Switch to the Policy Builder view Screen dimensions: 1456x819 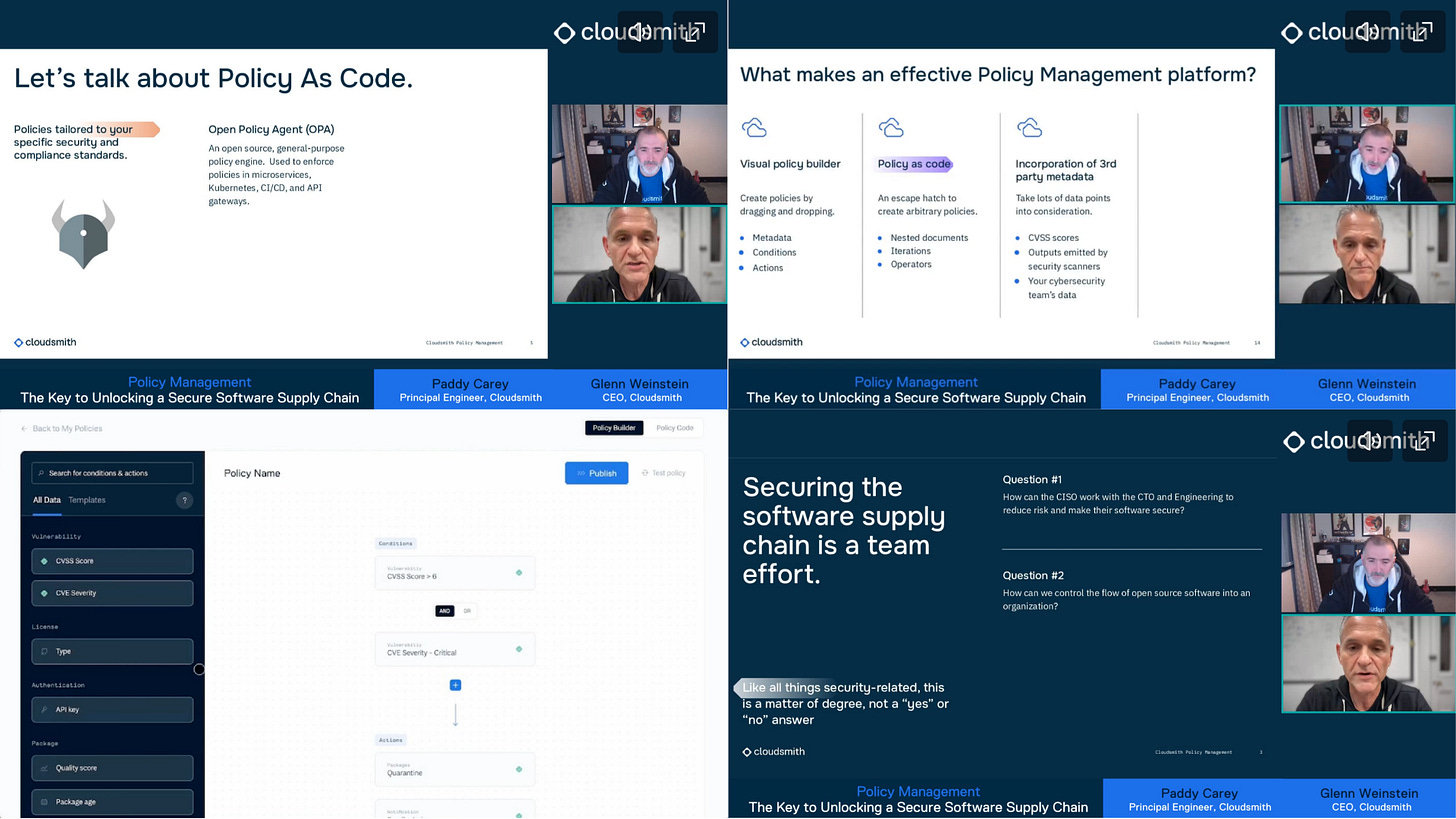[x=614, y=428]
